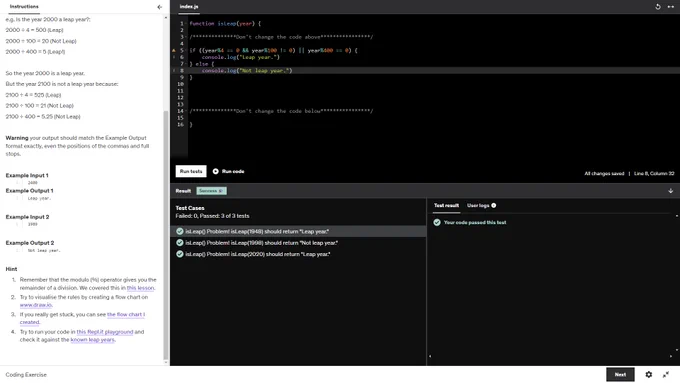Click Example Input 1 heading

click(x=27, y=176)
